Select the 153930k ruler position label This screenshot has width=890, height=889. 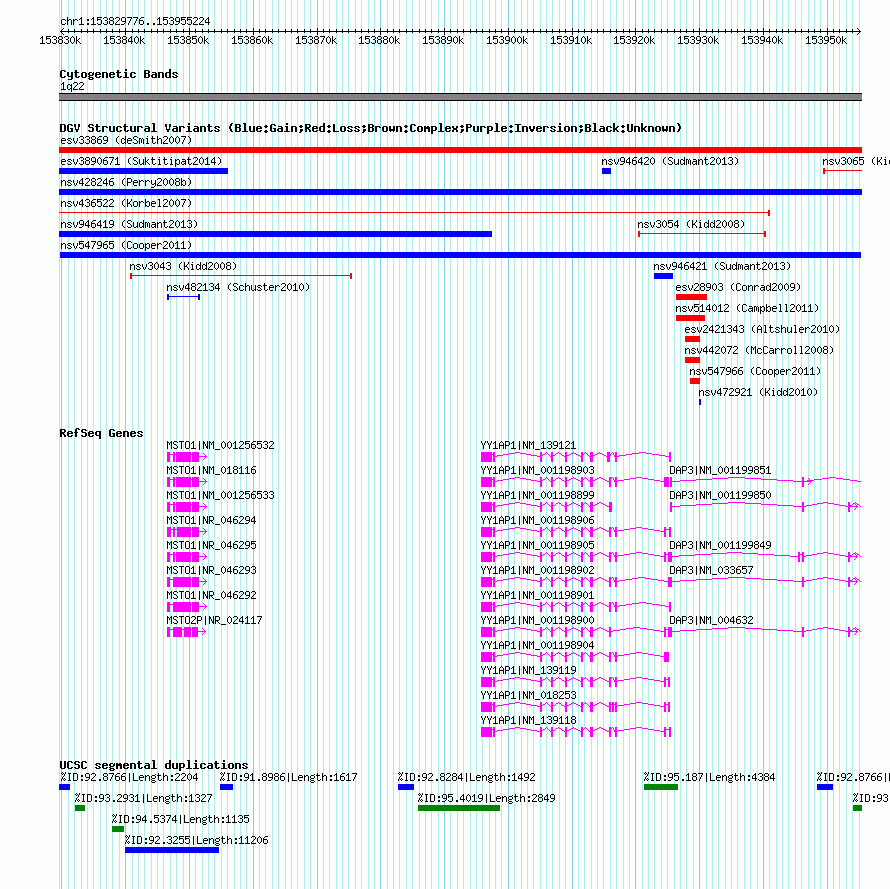(x=698, y=41)
